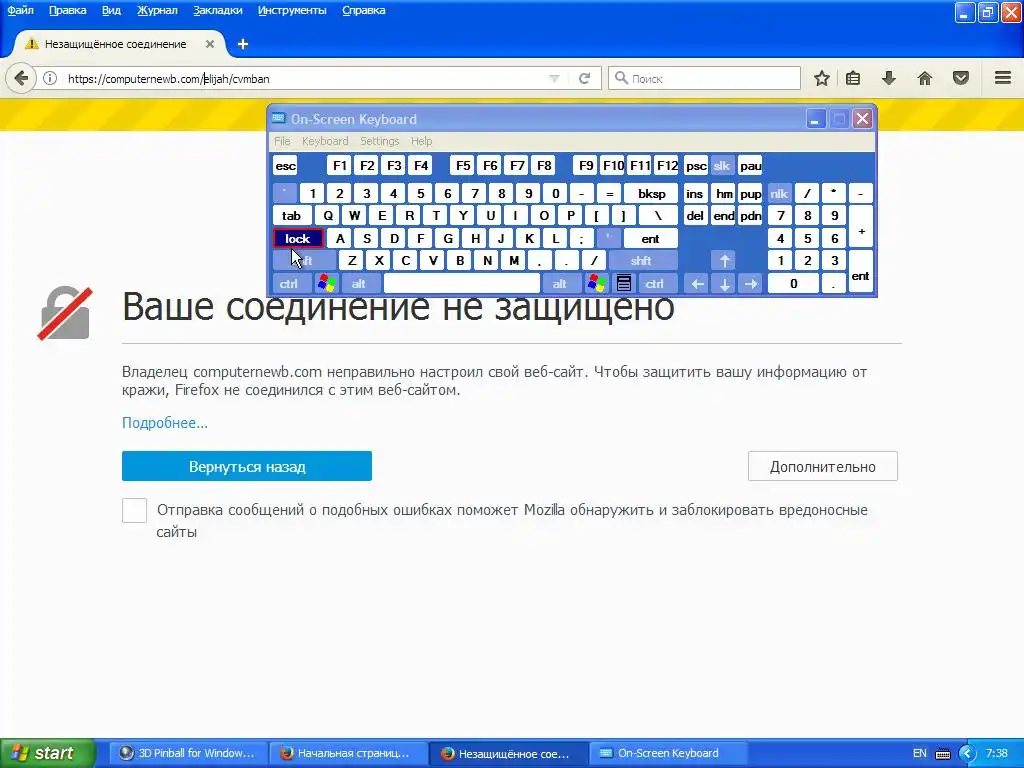Open Файл menu in Firefox
The image size is (1024, 768).
20,10
